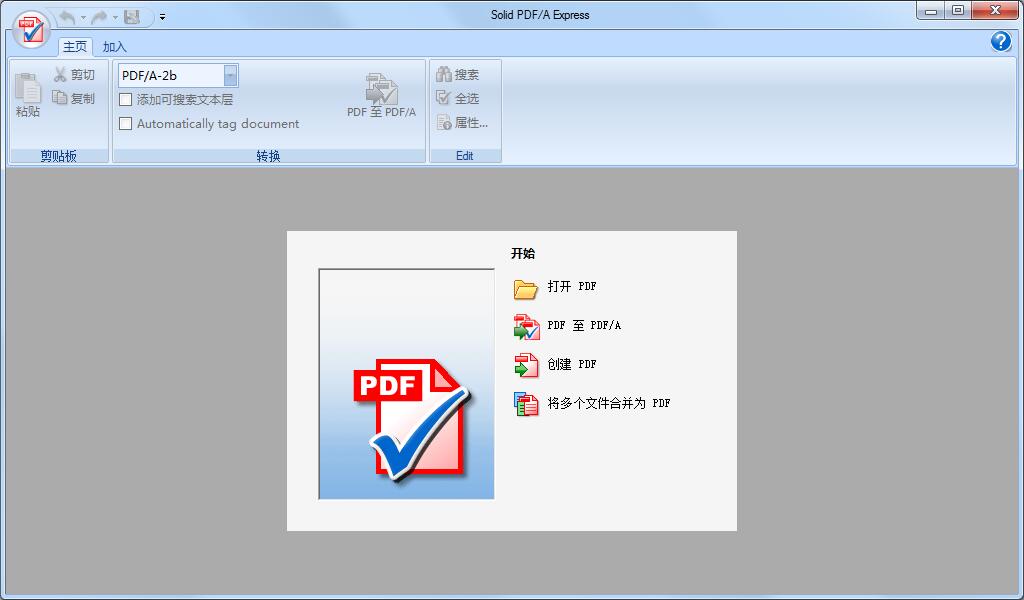
Task: Click the 搜索 binoculars icon
Action: pyautogui.click(x=443, y=74)
